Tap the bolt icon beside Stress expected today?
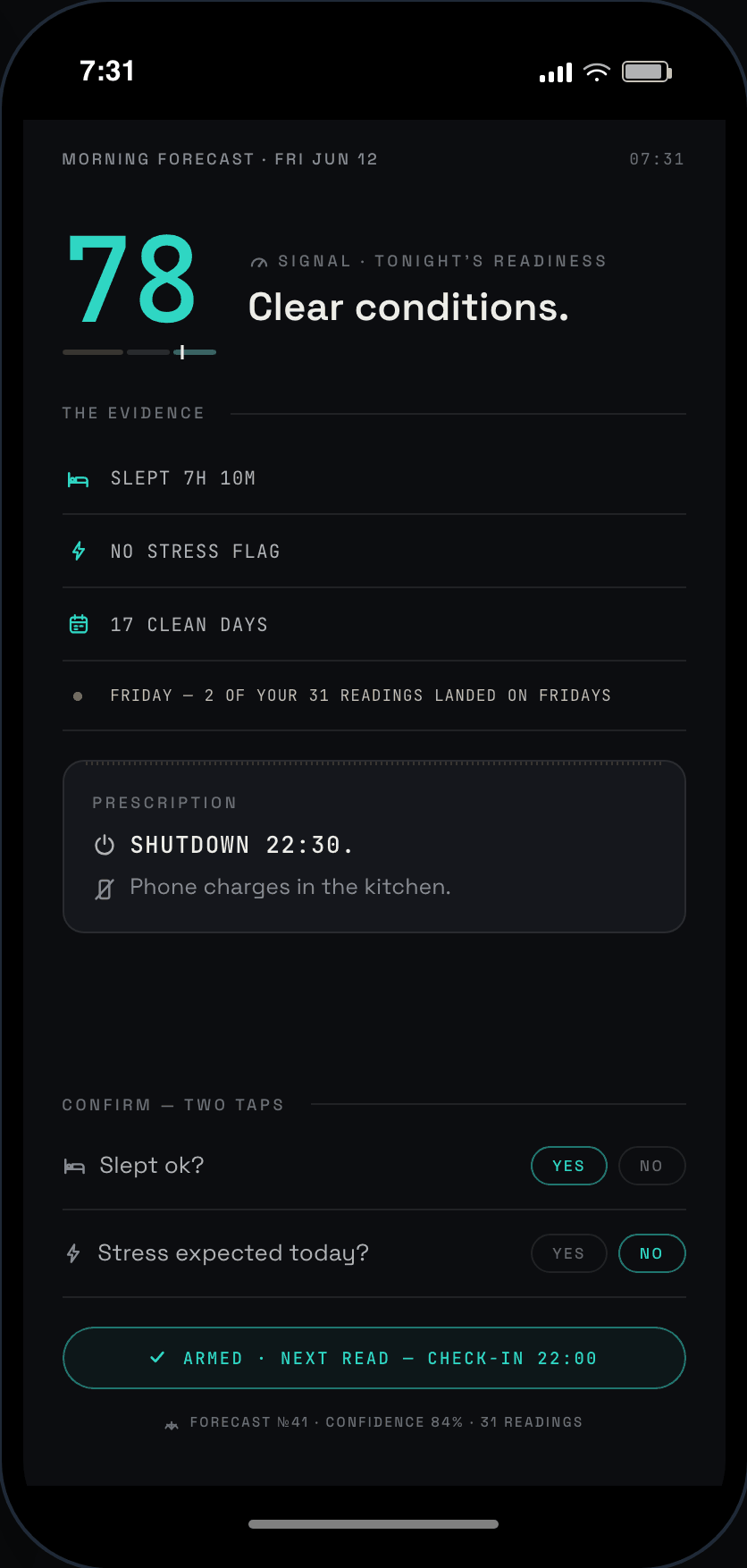747x1568 pixels. pos(73,1253)
